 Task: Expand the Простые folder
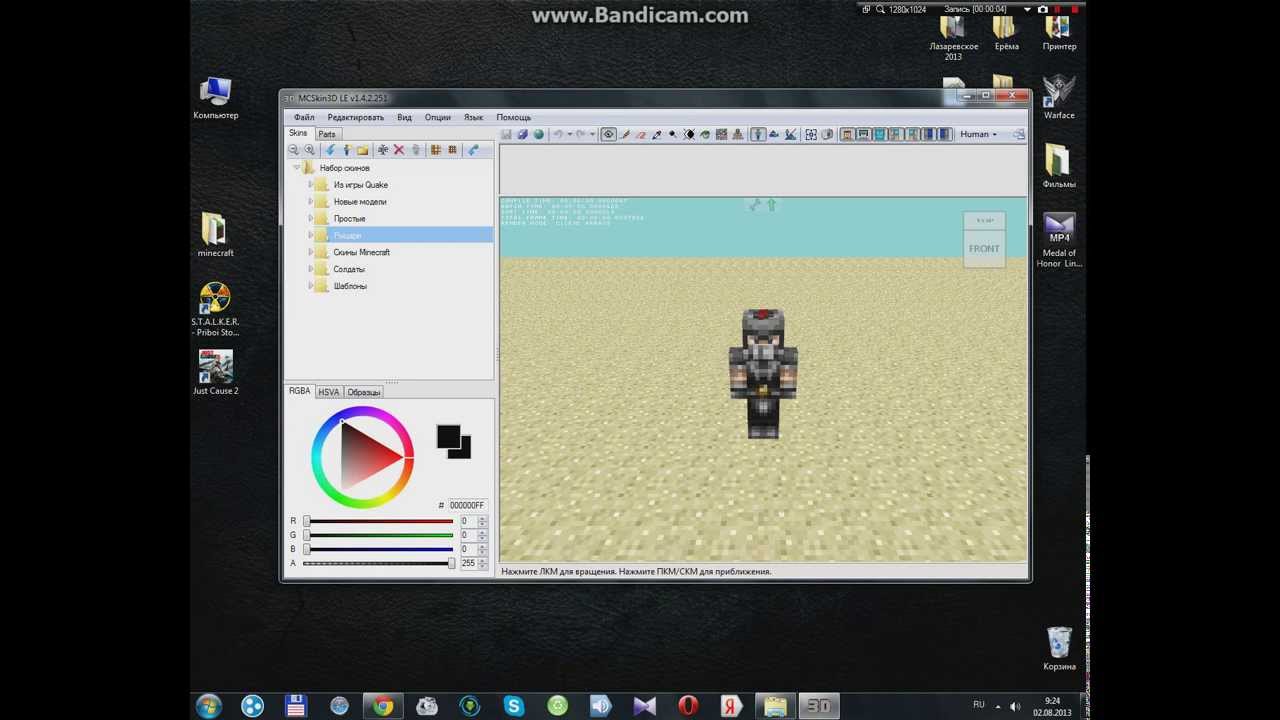pos(311,219)
